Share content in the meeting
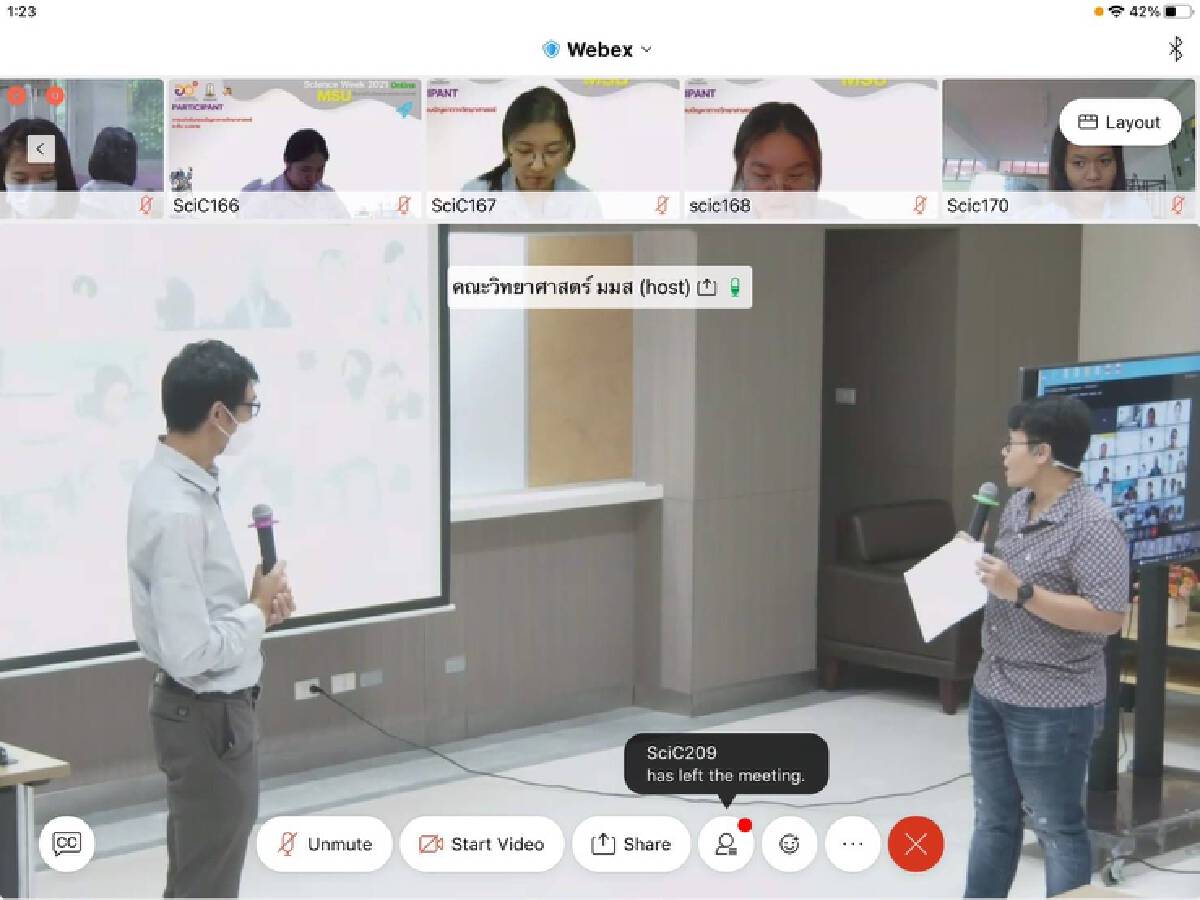1200x900 pixels. 631,844
